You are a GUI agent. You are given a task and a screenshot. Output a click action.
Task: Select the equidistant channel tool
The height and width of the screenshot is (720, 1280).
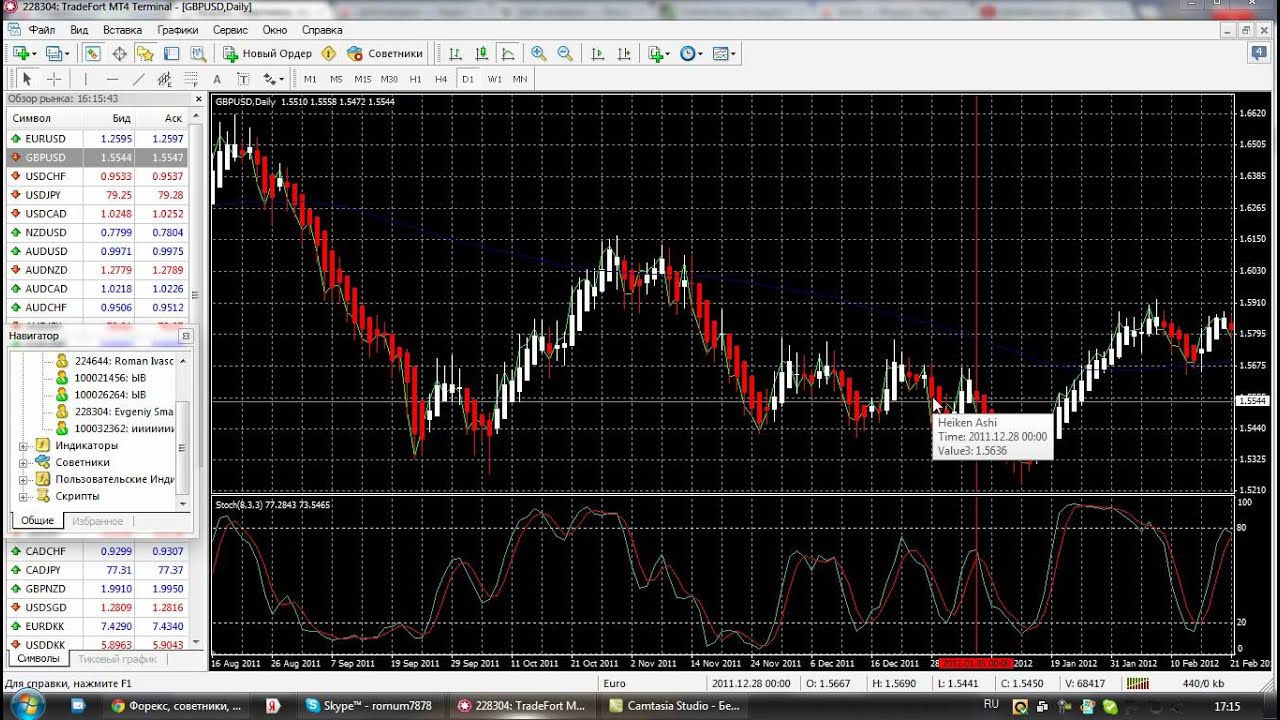pos(165,79)
